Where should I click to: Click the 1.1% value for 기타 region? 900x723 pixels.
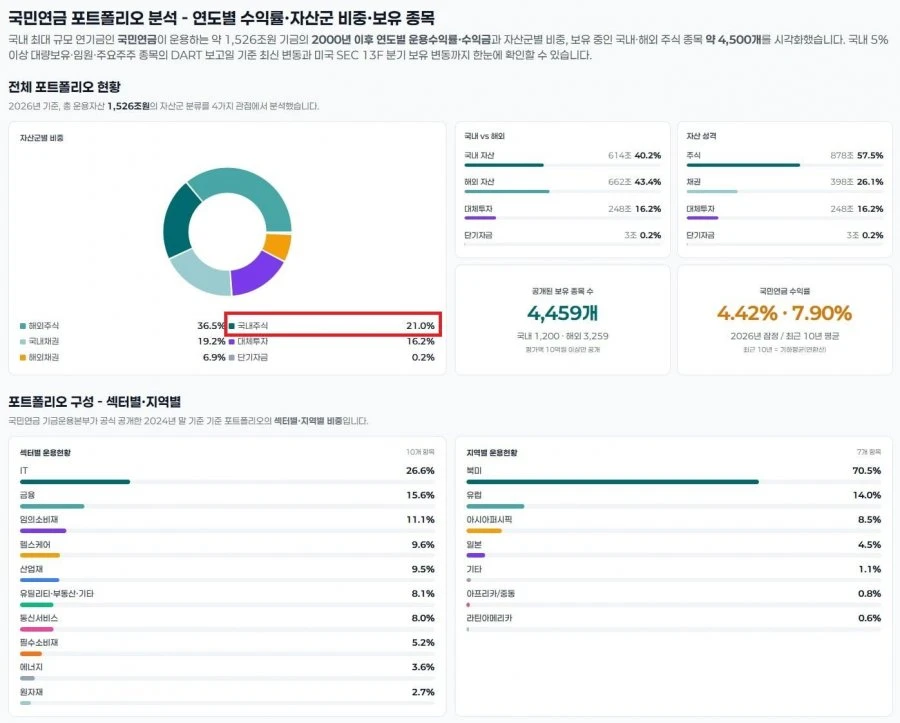click(870, 569)
